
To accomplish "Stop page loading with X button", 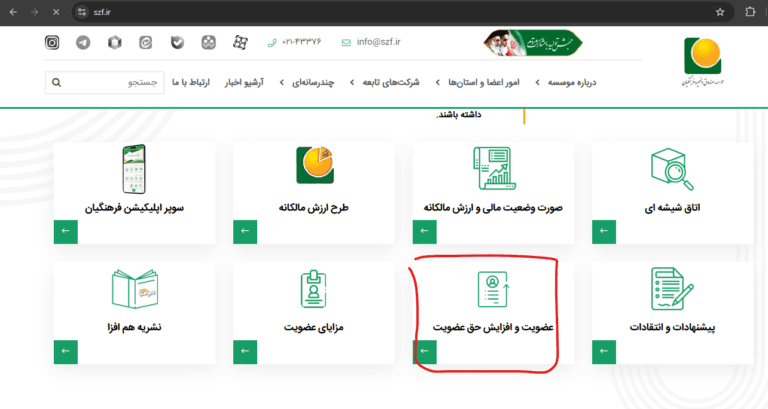I will [x=56, y=12].
